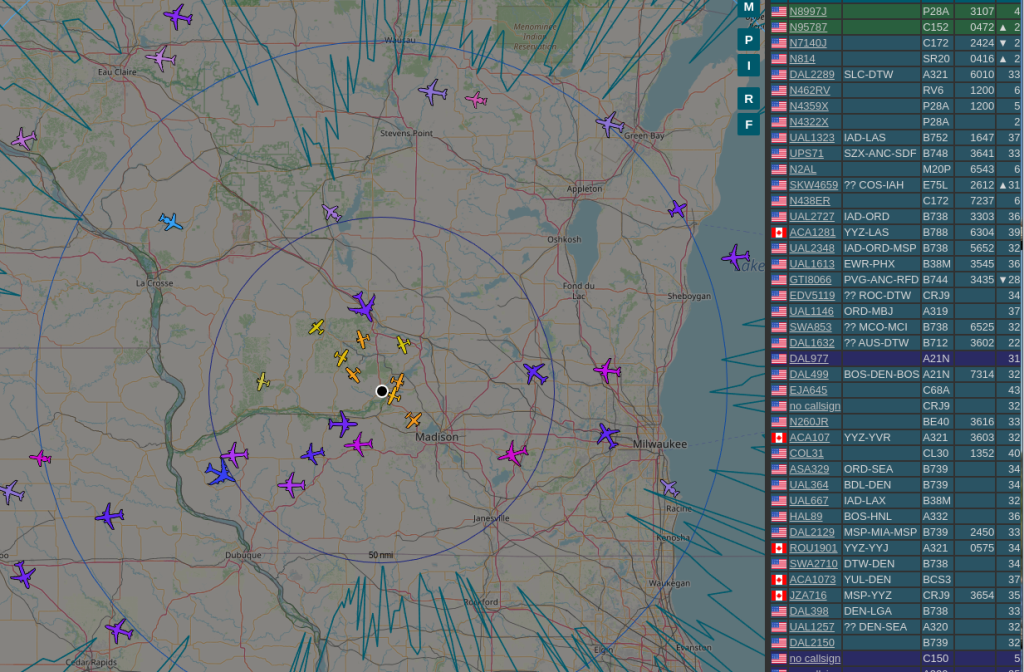
Task: Open the ROU1901 callsign link
Action: 812,548
